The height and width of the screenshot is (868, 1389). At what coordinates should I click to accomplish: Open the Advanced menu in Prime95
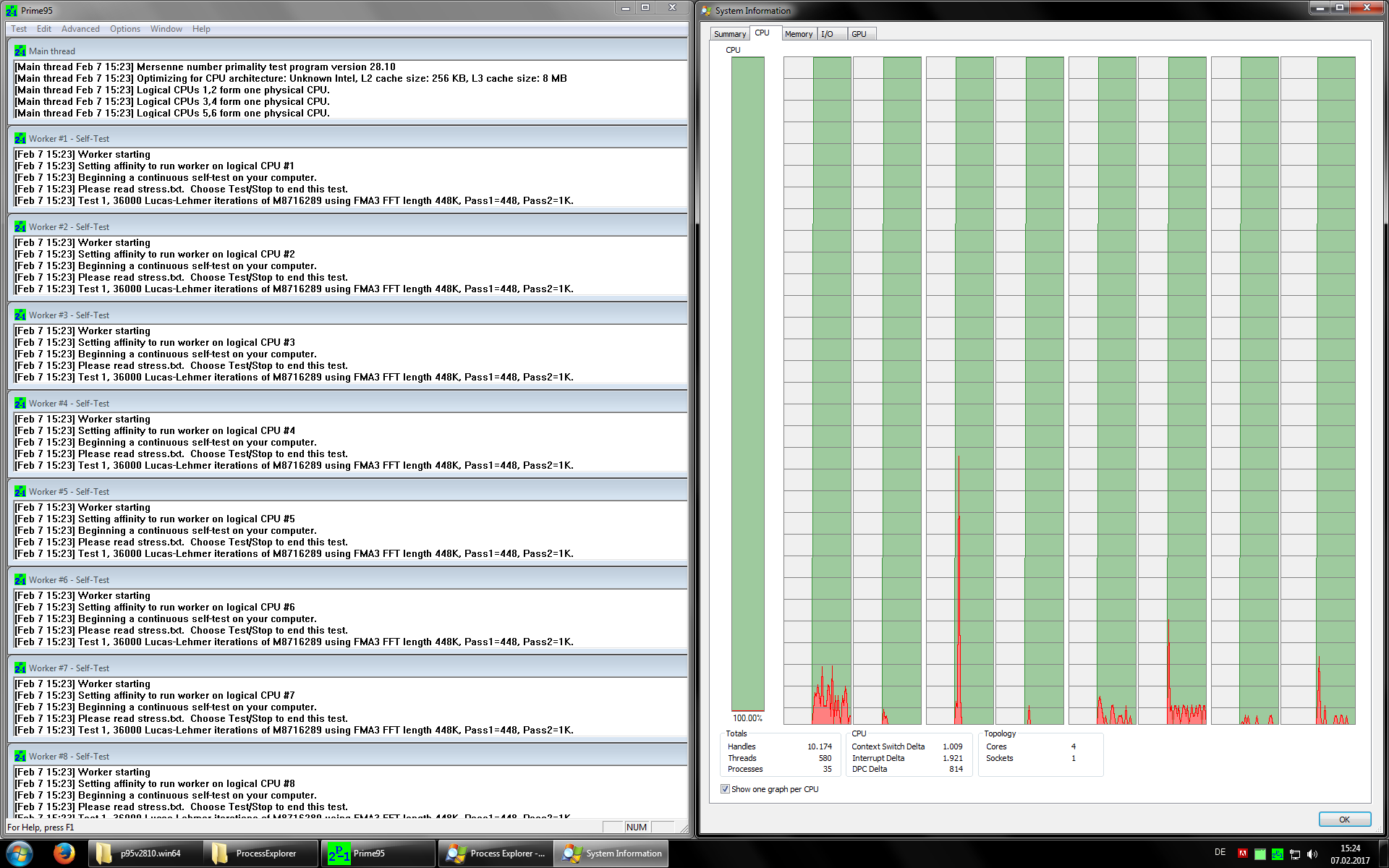80,29
